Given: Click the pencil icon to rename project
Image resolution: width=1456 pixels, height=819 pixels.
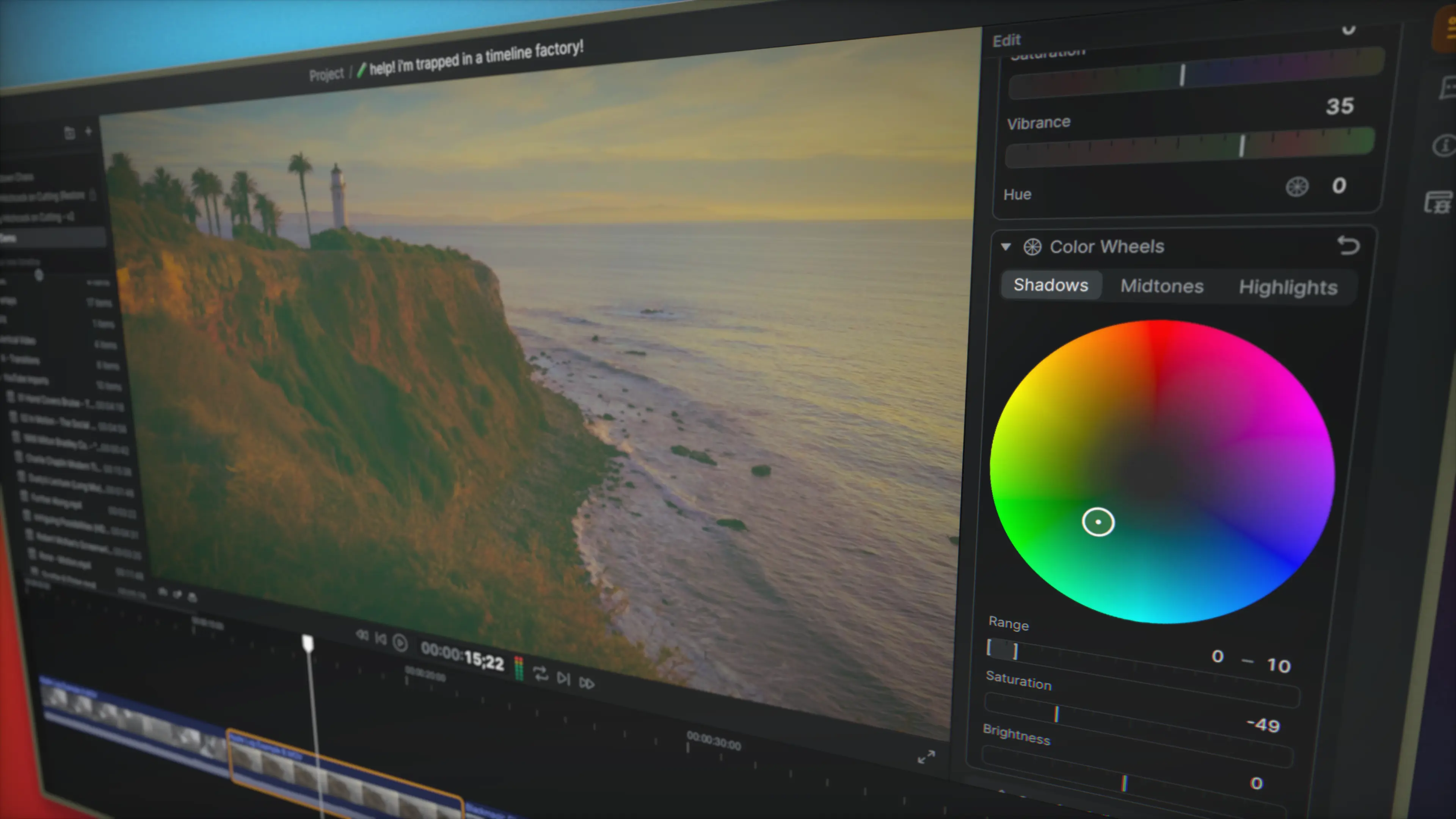Looking at the screenshot, I should (361, 71).
